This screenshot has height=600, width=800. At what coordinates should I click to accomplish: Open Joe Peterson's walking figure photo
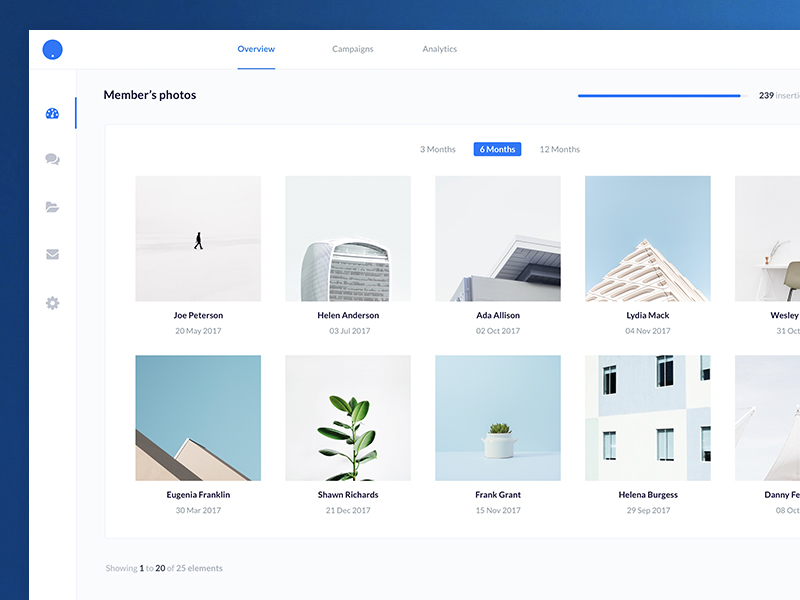(x=198, y=239)
